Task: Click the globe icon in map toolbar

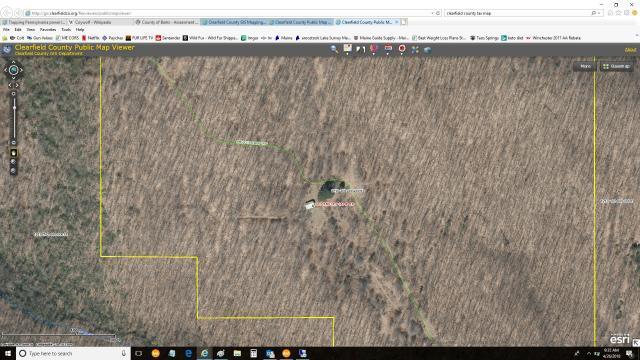Action: coord(428,49)
